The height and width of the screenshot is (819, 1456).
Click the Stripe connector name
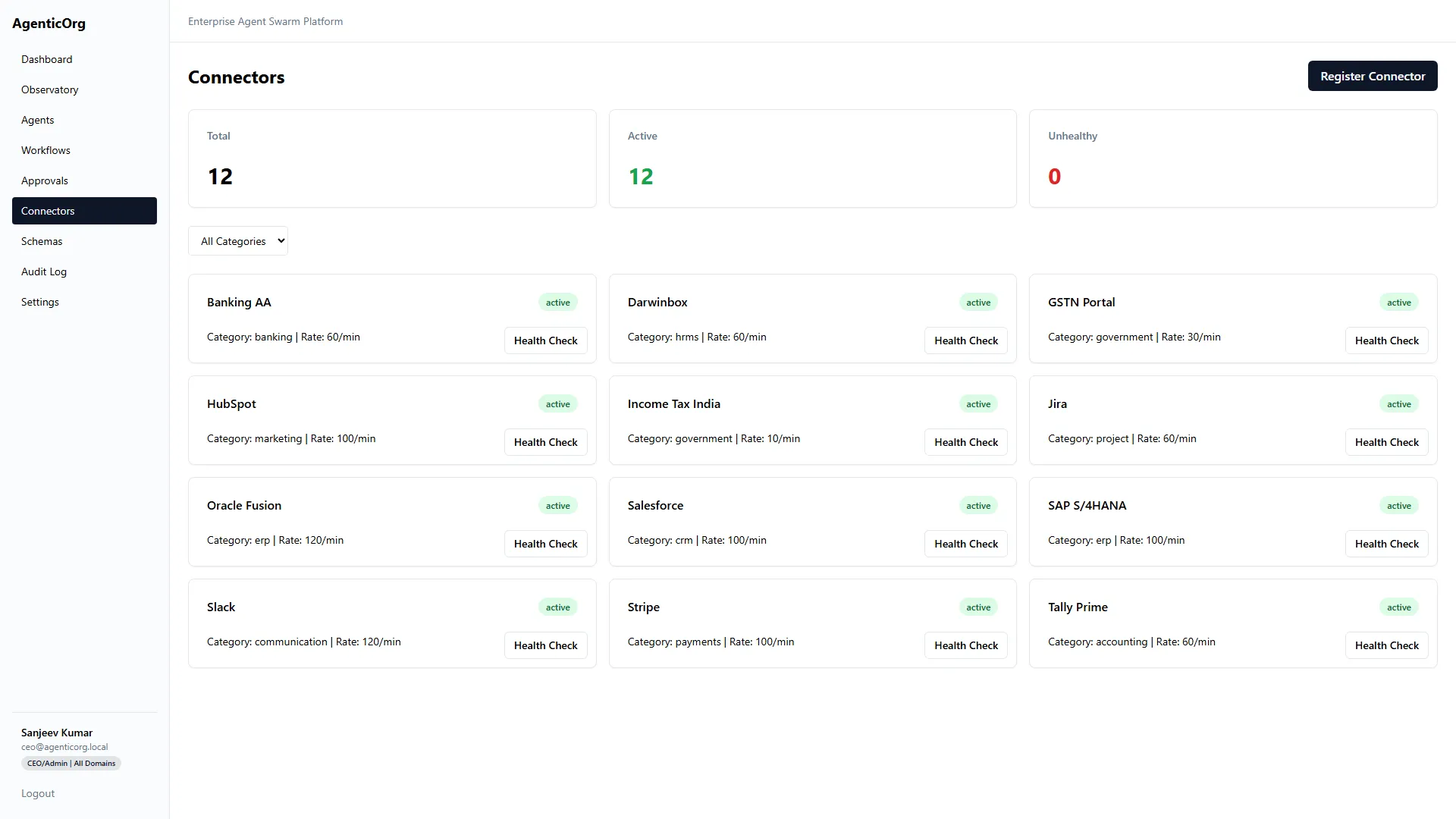tap(644, 607)
